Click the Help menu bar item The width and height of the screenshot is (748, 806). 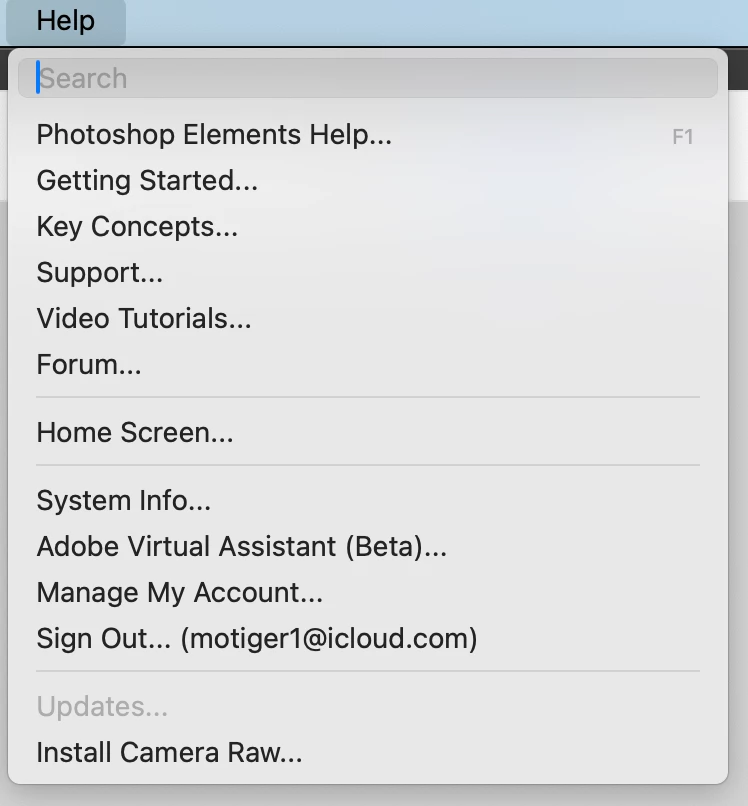tap(65, 22)
